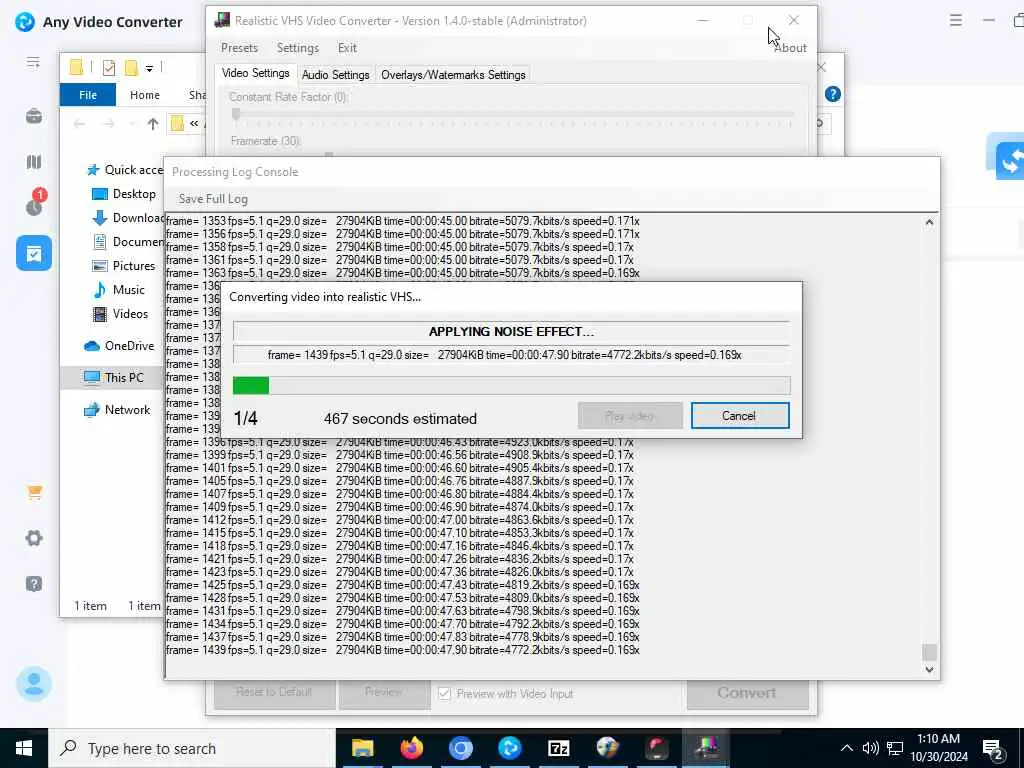
Task: Click the blue convert arrows icon at right edge
Action: pyautogui.click(x=1010, y=160)
